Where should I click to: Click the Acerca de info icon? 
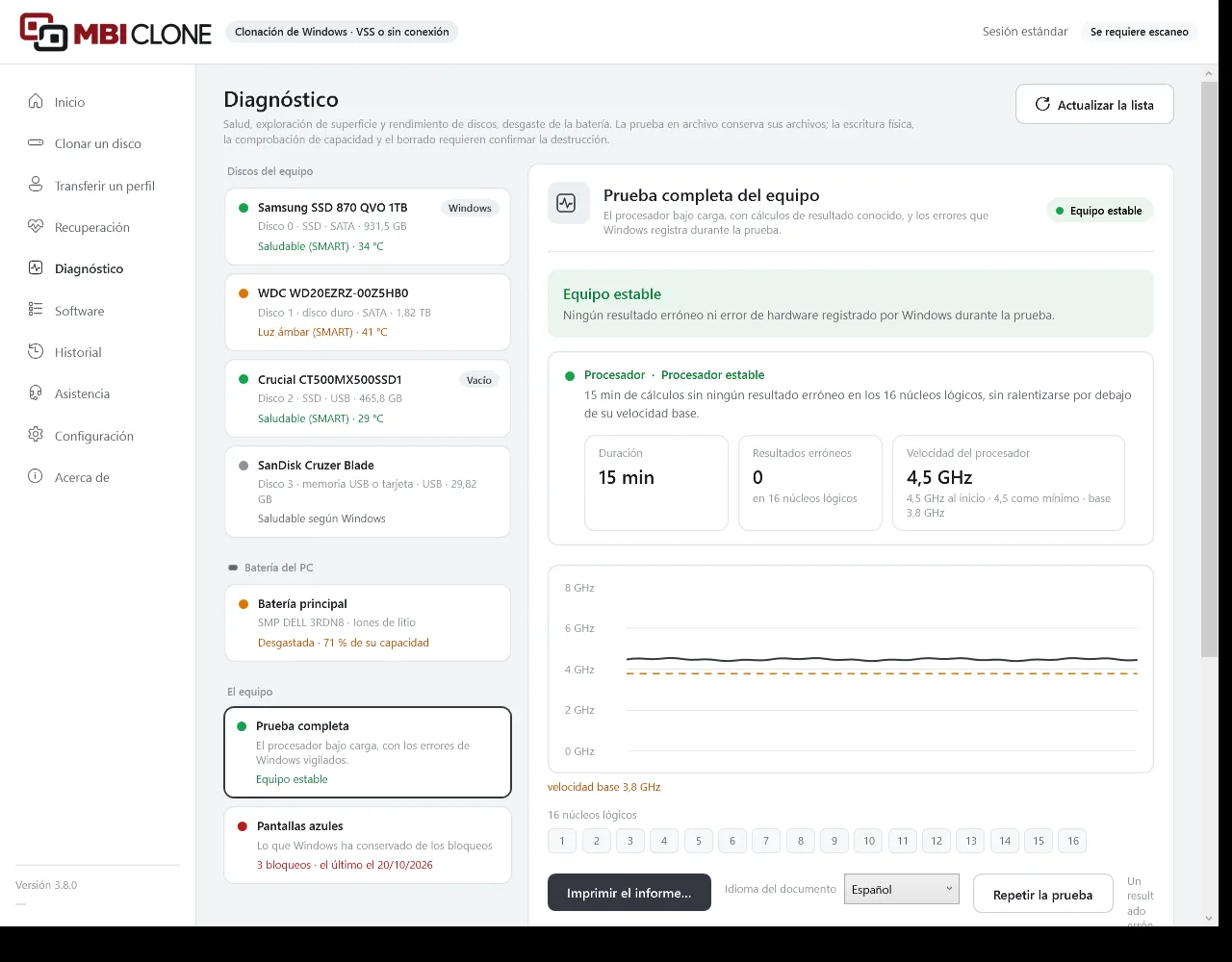pos(36,476)
